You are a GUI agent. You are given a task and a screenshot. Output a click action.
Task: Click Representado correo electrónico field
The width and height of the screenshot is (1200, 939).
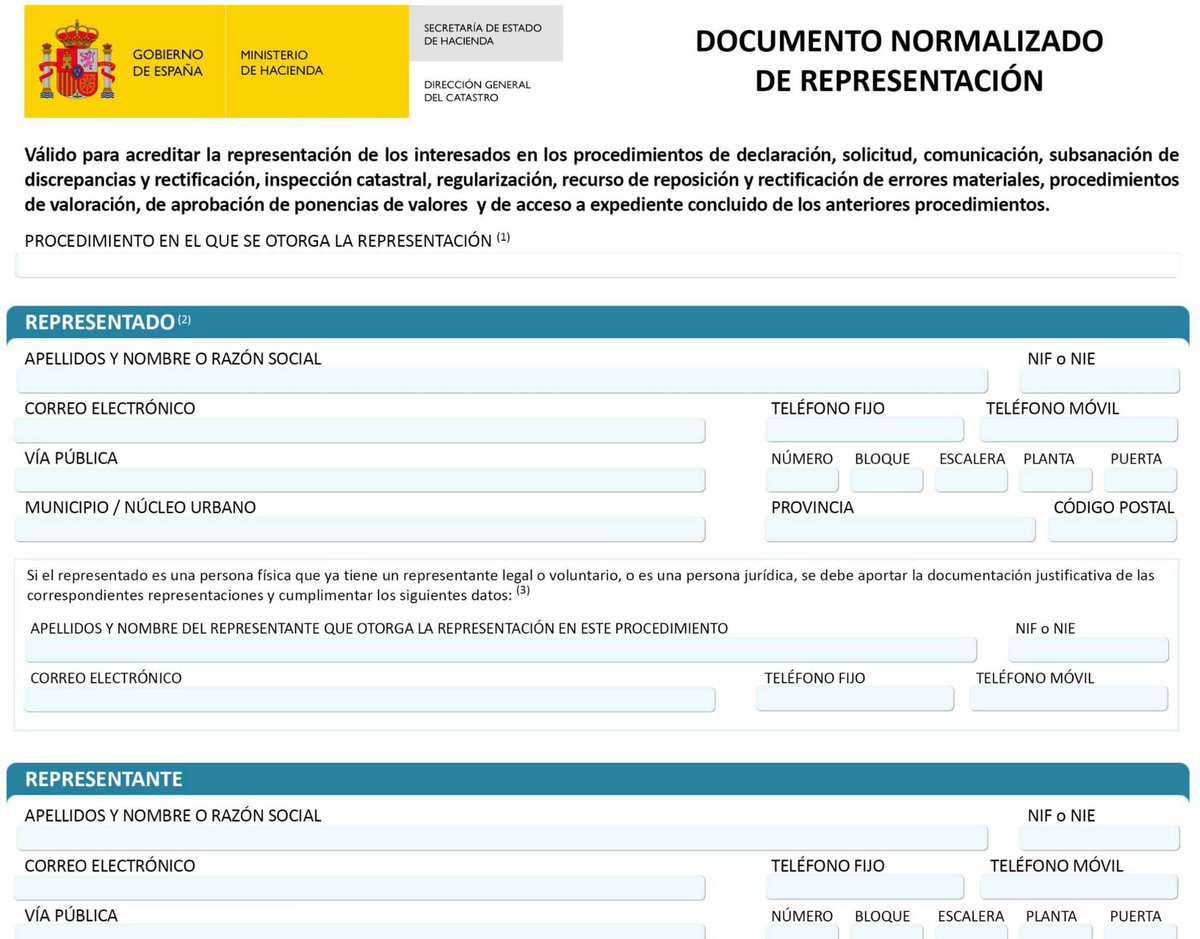click(x=360, y=430)
